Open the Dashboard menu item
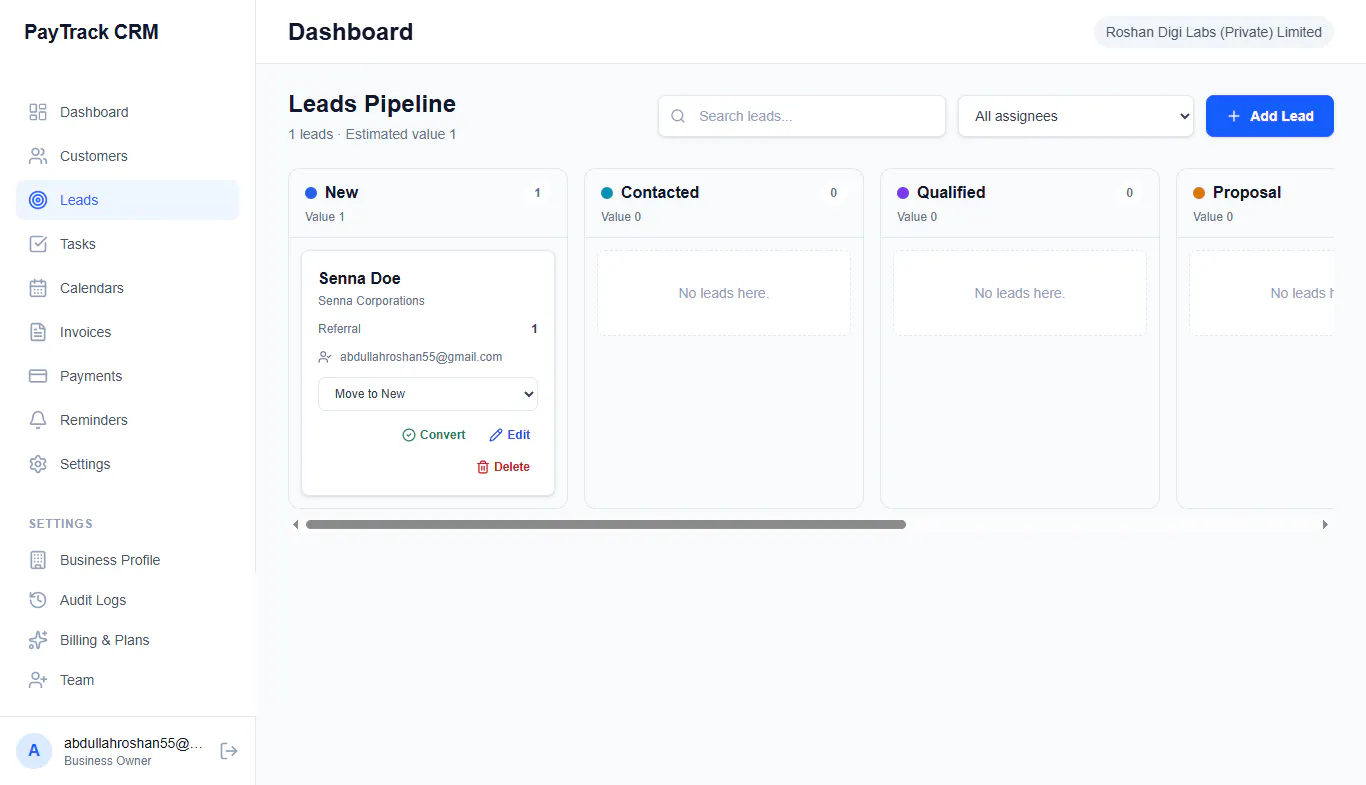This screenshot has height=785, width=1366. (x=127, y=112)
